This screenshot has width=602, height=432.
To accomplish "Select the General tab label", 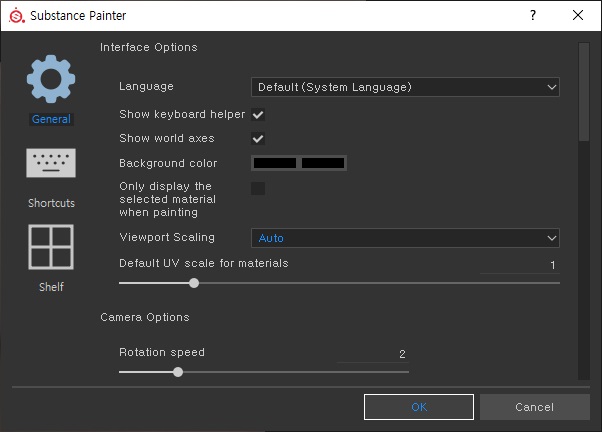I will click(x=51, y=119).
